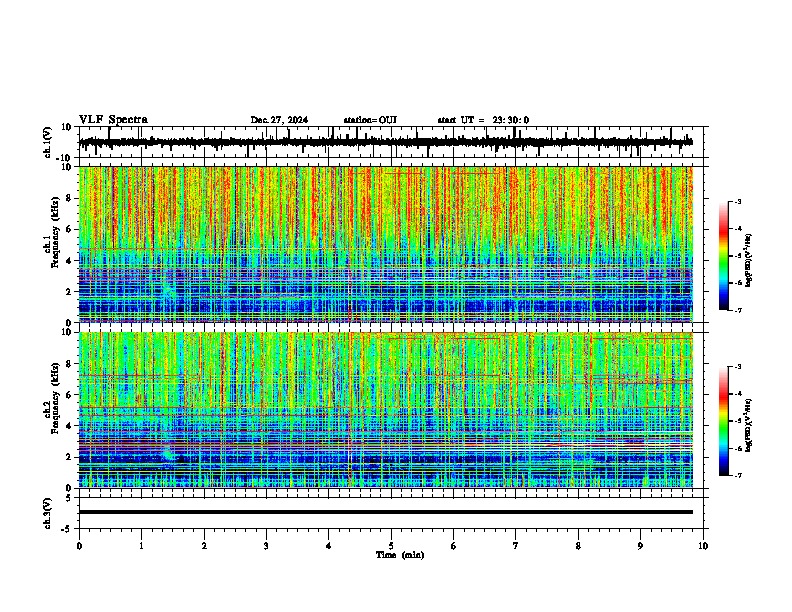Click the "6" kHz tick on ch.2 spectrogram axis
Viewport: 792px width, 612px height.
(69, 394)
